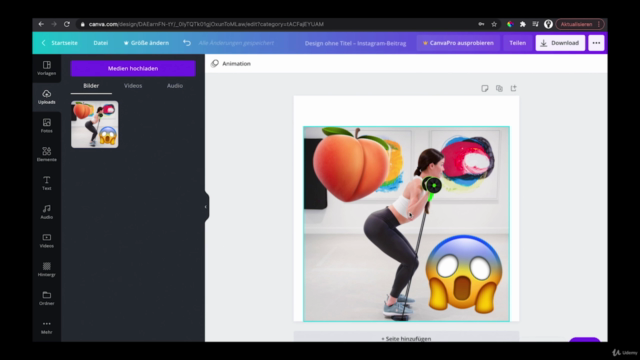Open the three-dots more options menu
The width and height of the screenshot is (640, 360).
click(596, 43)
